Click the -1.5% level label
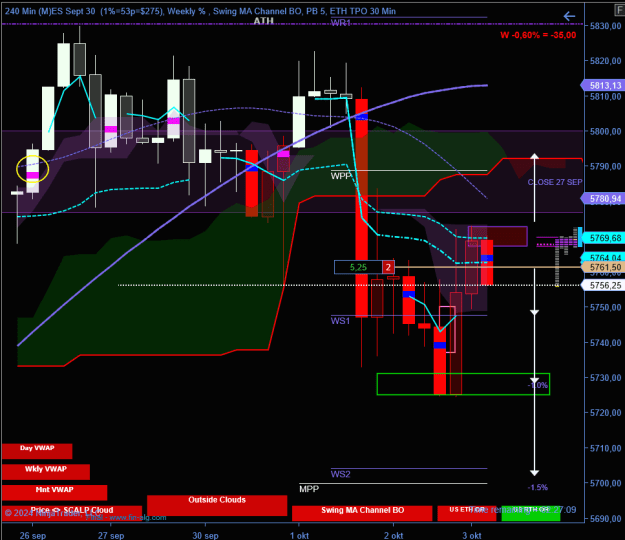Screen dimensions: 625x540 (x=538, y=487)
